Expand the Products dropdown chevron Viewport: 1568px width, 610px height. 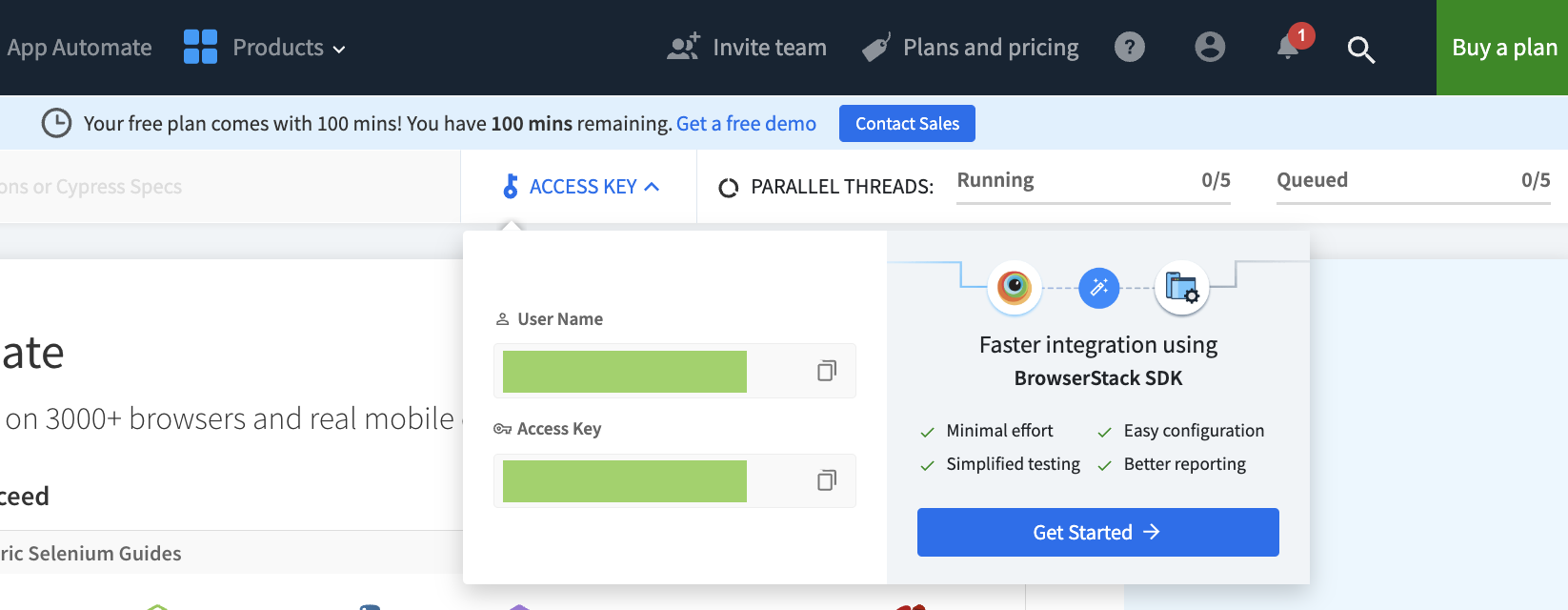point(339,50)
